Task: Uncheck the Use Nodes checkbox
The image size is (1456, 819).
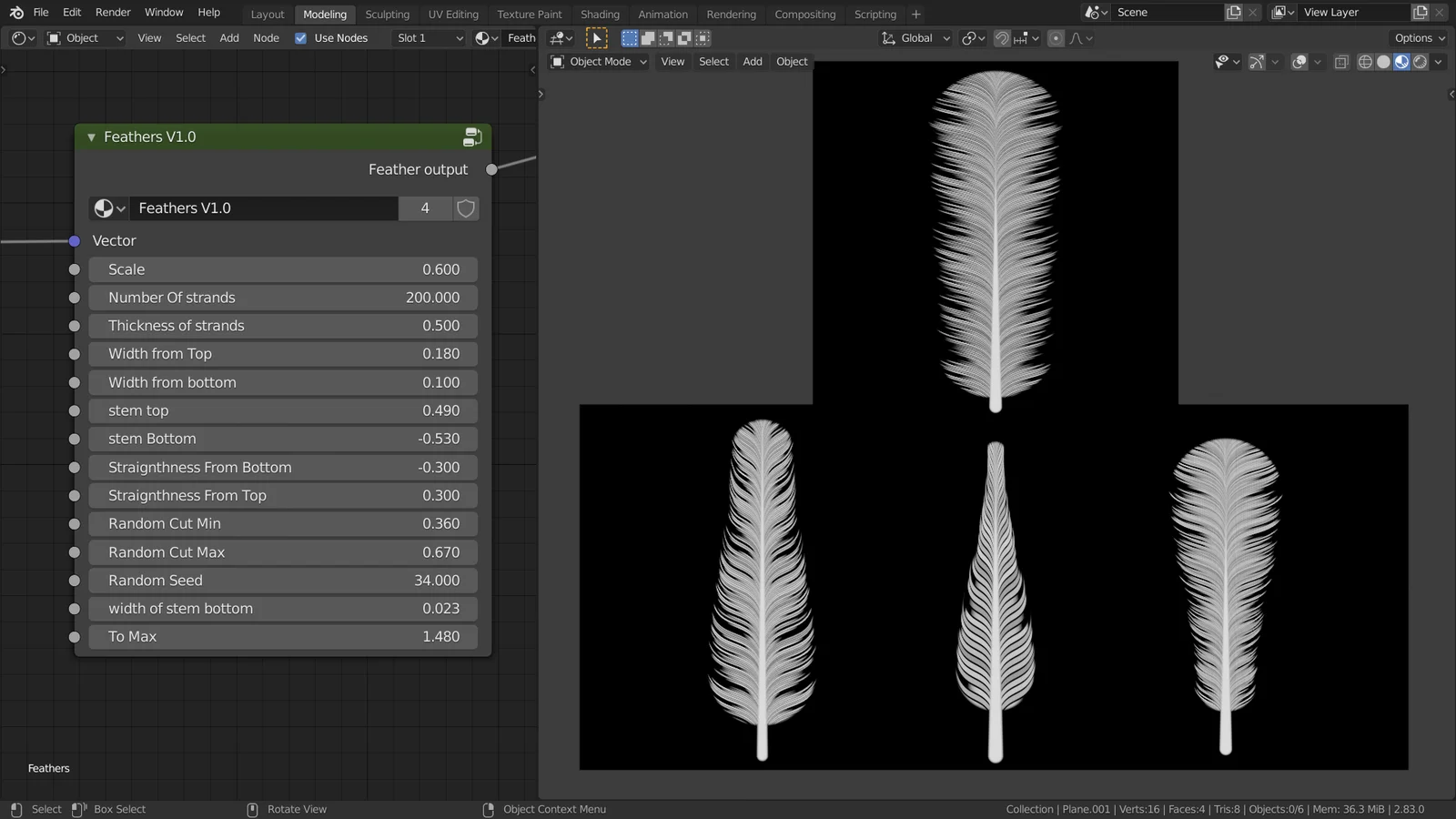Action: coord(301,38)
